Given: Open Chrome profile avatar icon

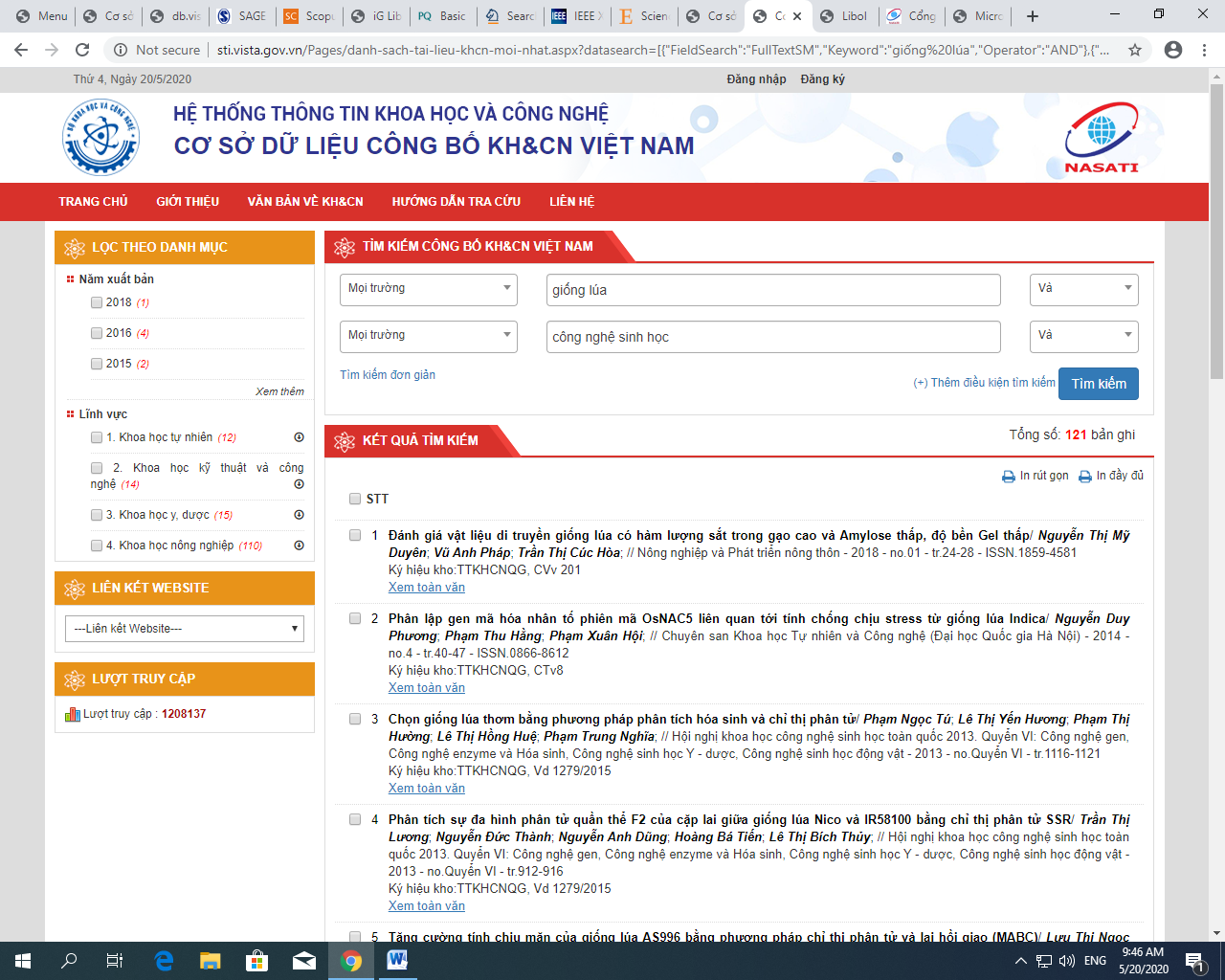Looking at the screenshot, I should (1172, 50).
